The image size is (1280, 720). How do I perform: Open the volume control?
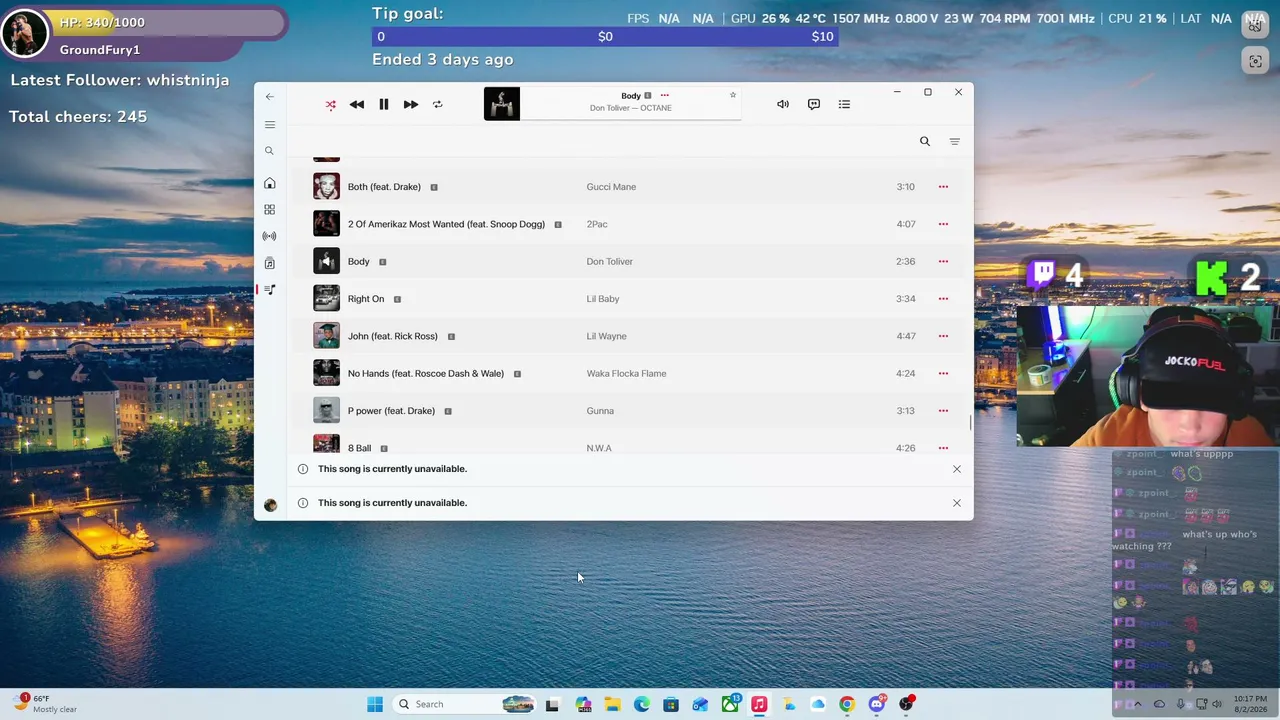[x=783, y=104]
